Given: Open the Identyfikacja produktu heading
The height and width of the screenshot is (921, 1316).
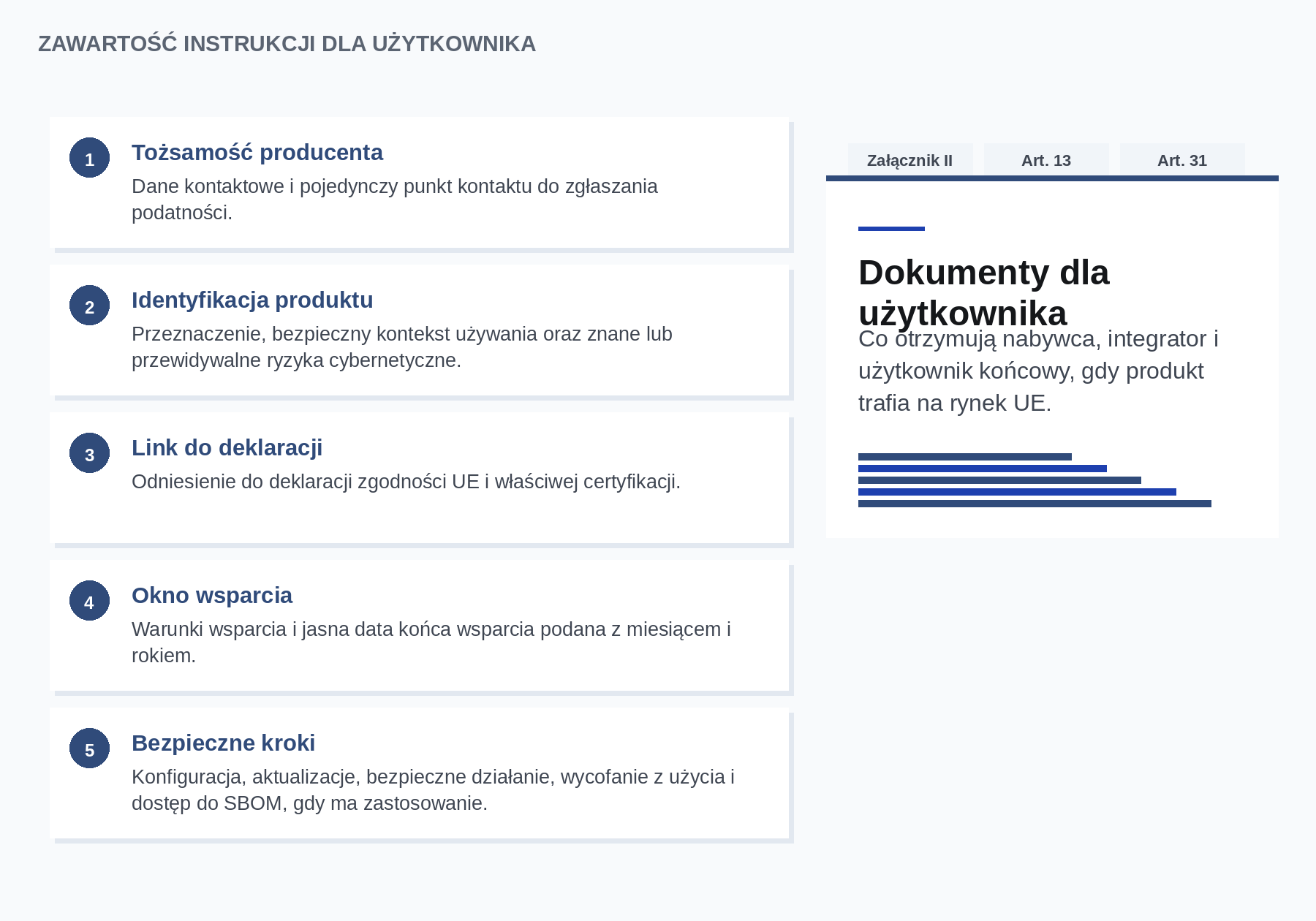Looking at the screenshot, I should tap(252, 300).
